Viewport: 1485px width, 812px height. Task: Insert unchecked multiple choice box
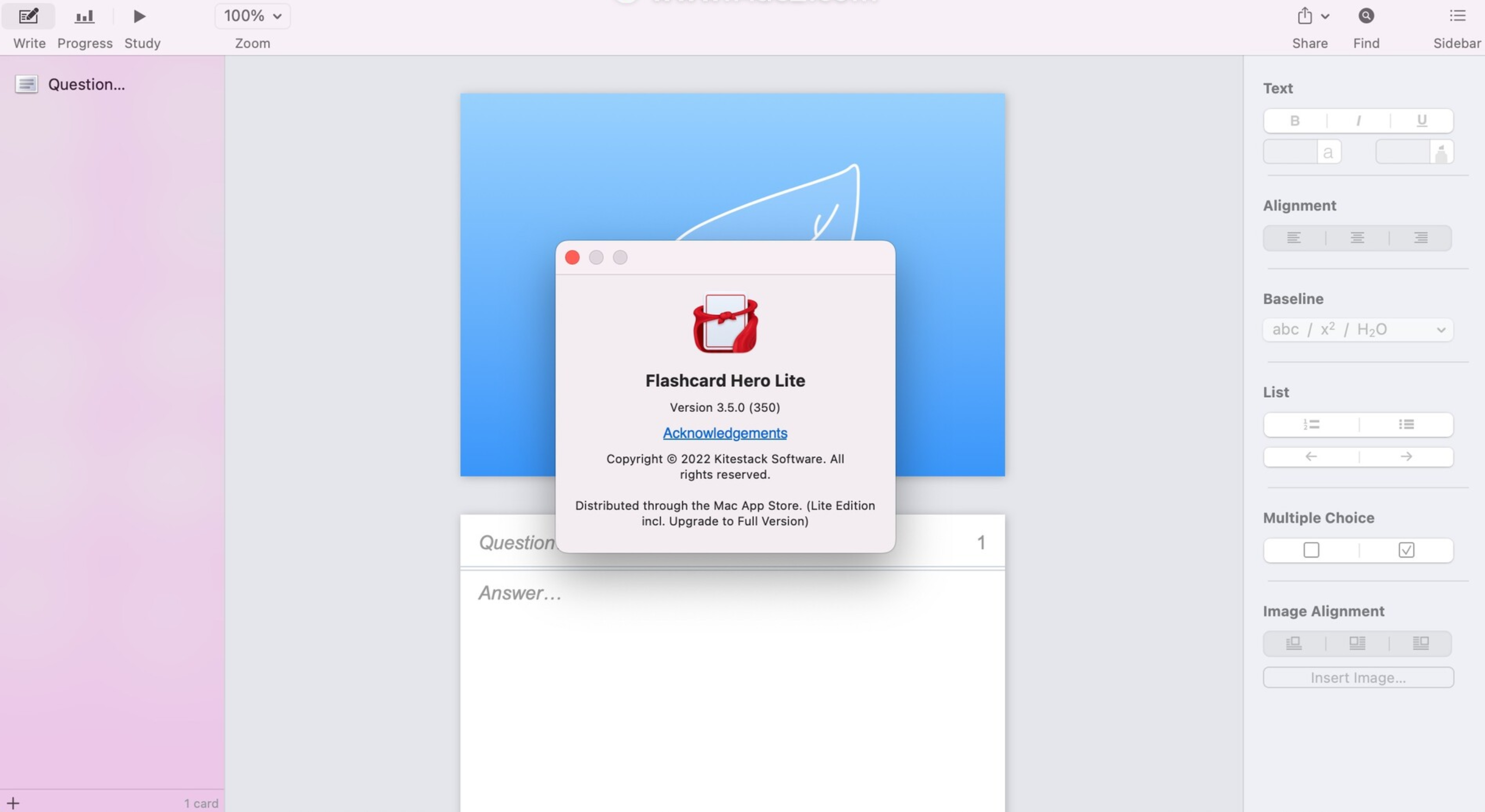1311,550
